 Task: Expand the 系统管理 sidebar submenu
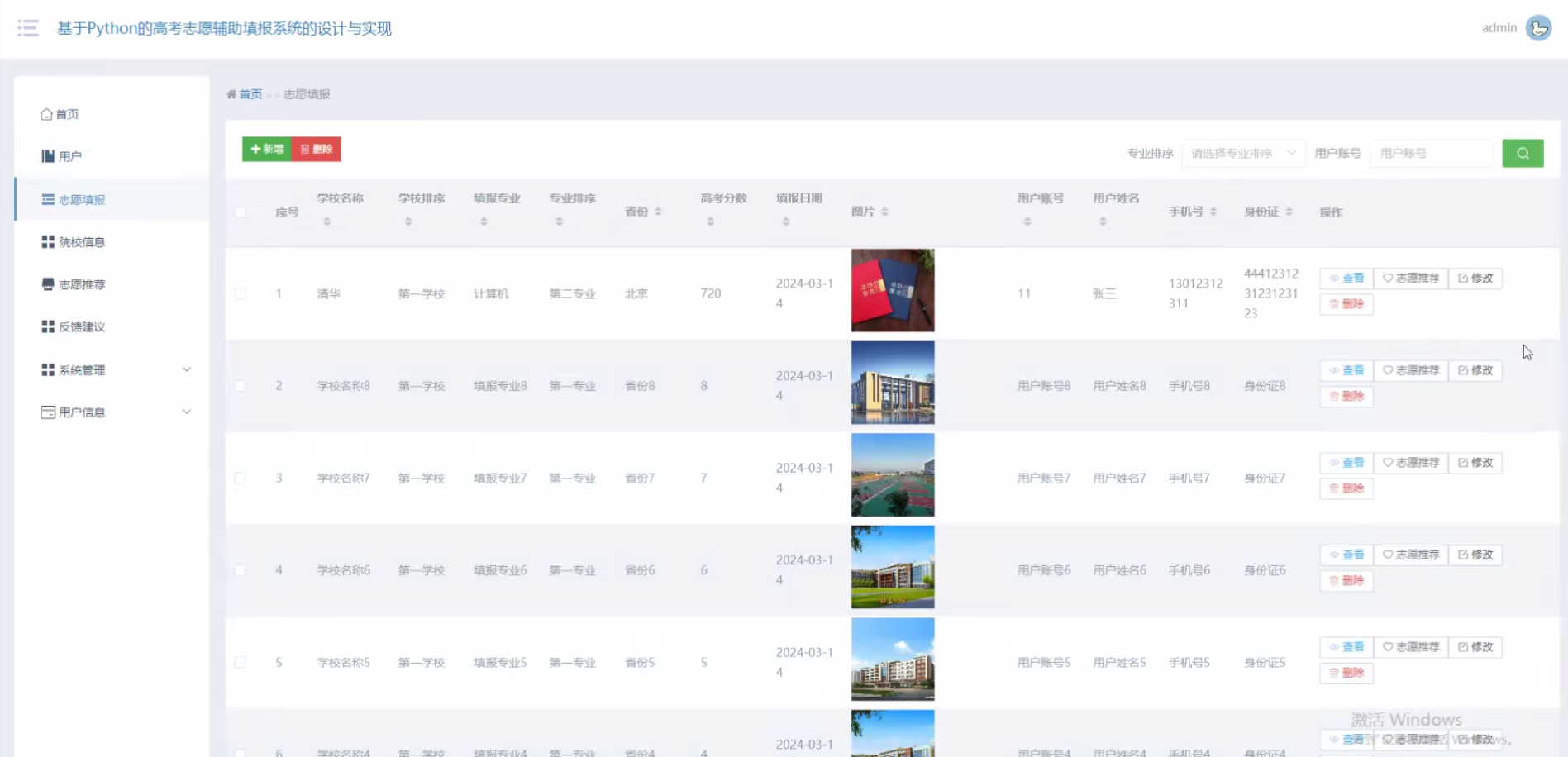pyautogui.click(x=112, y=369)
